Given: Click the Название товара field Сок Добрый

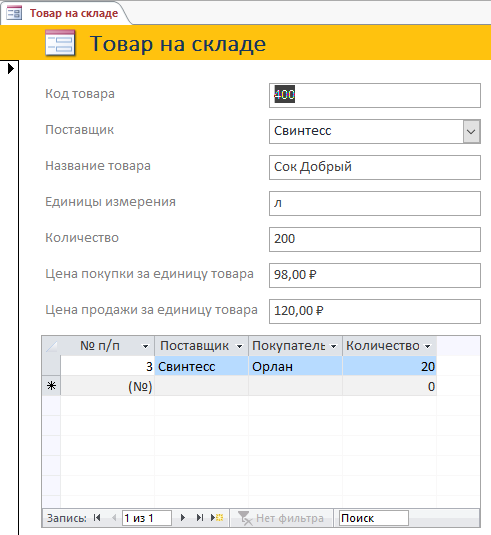Looking at the screenshot, I should pyautogui.click(x=375, y=168).
